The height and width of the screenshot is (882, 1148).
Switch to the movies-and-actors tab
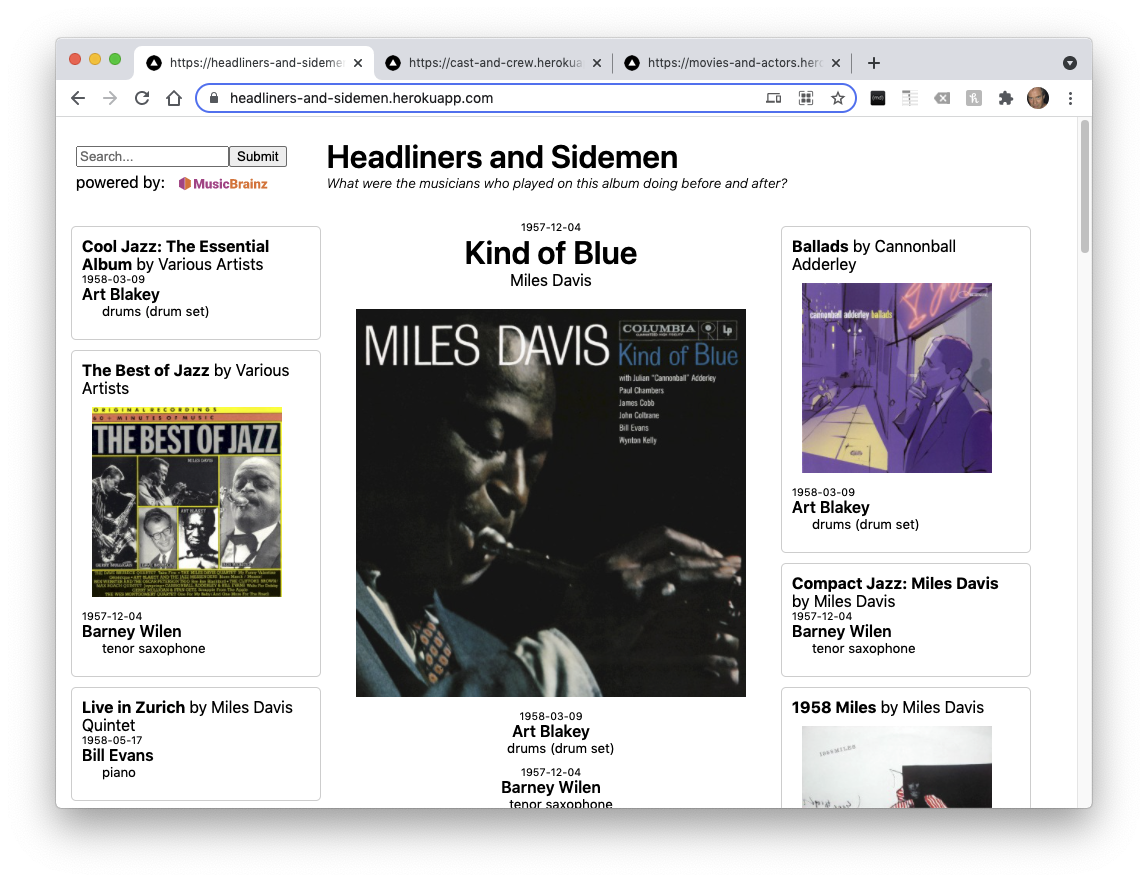[735, 63]
